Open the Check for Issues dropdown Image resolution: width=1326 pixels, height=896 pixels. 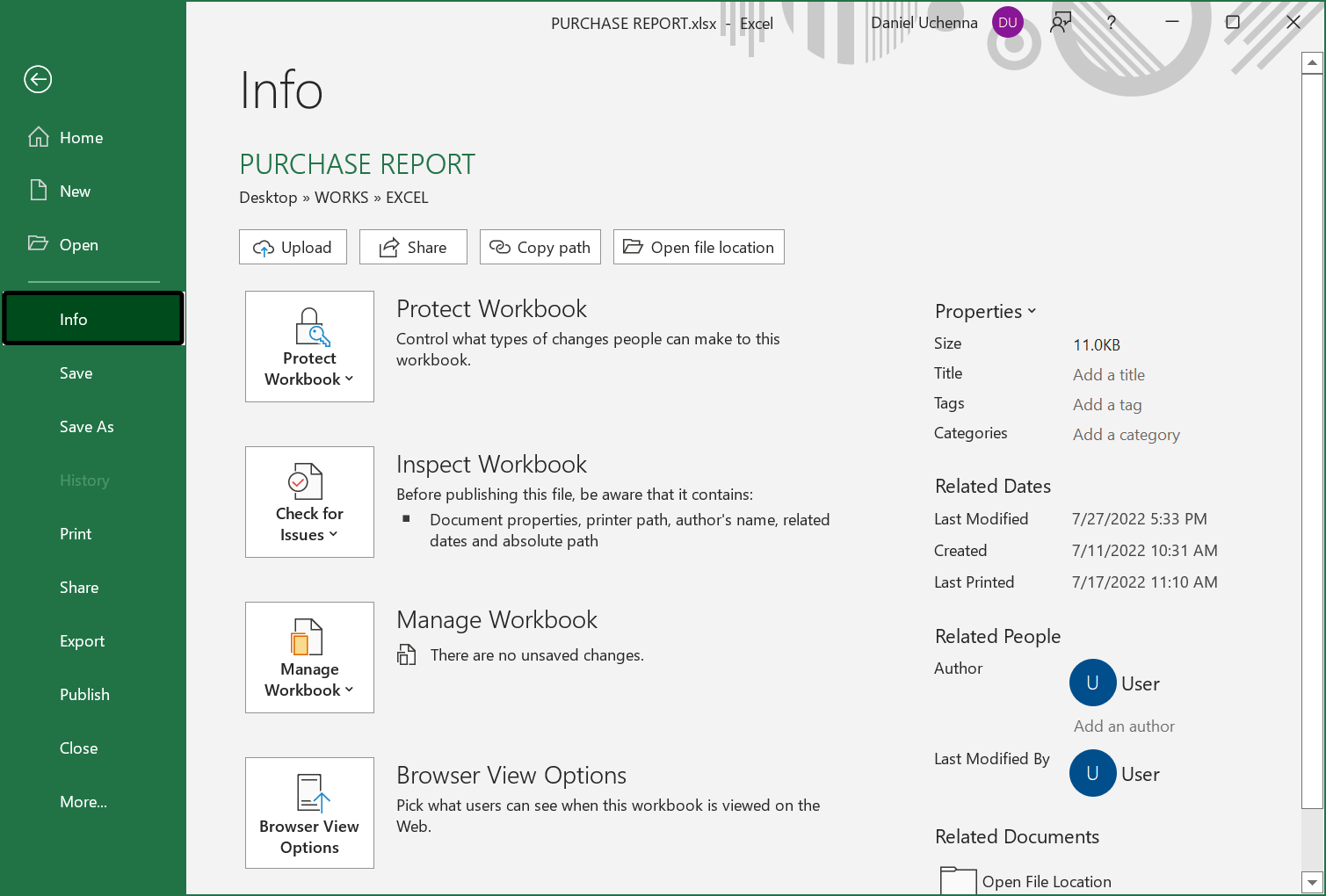[309, 502]
